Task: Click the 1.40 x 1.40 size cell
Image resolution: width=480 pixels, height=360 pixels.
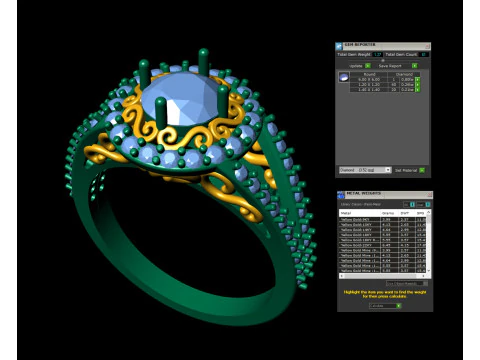Action: (369, 90)
